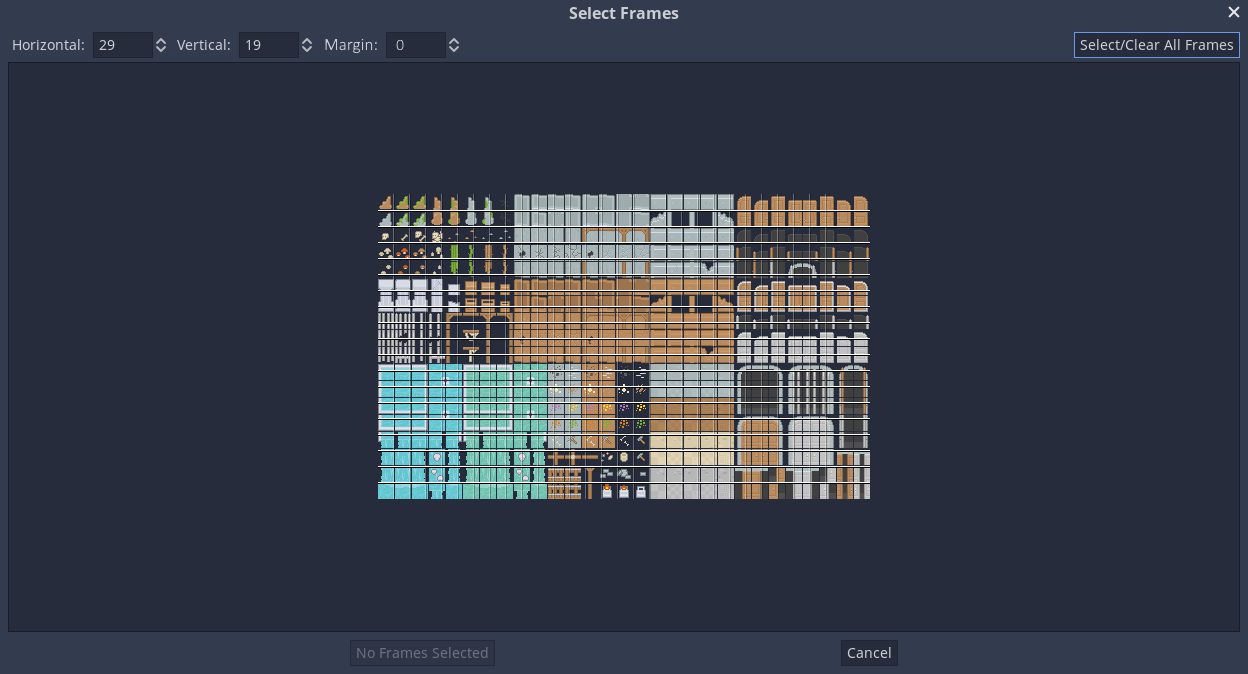Increment the Horizontal count with the up arrow
Image resolution: width=1248 pixels, height=674 pixels.
click(x=159, y=40)
